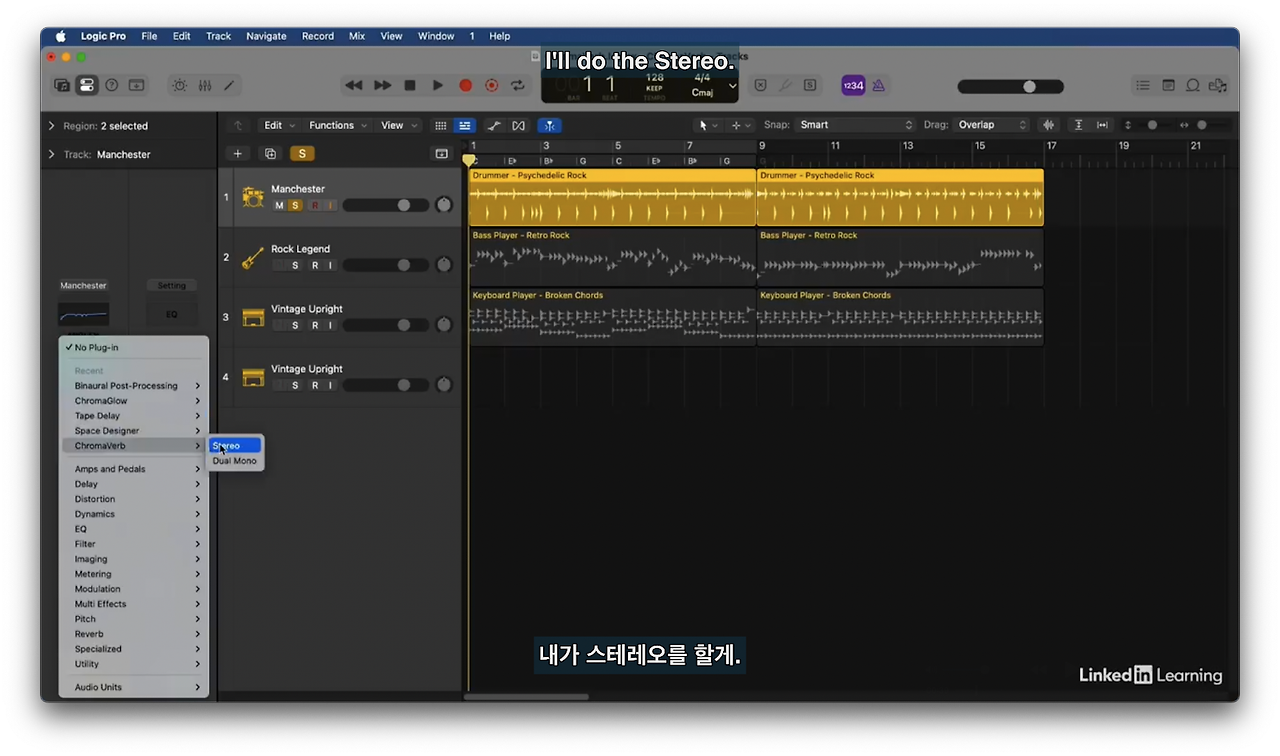
Task: Adjust the master volume slider
Action: [1011, 87]
